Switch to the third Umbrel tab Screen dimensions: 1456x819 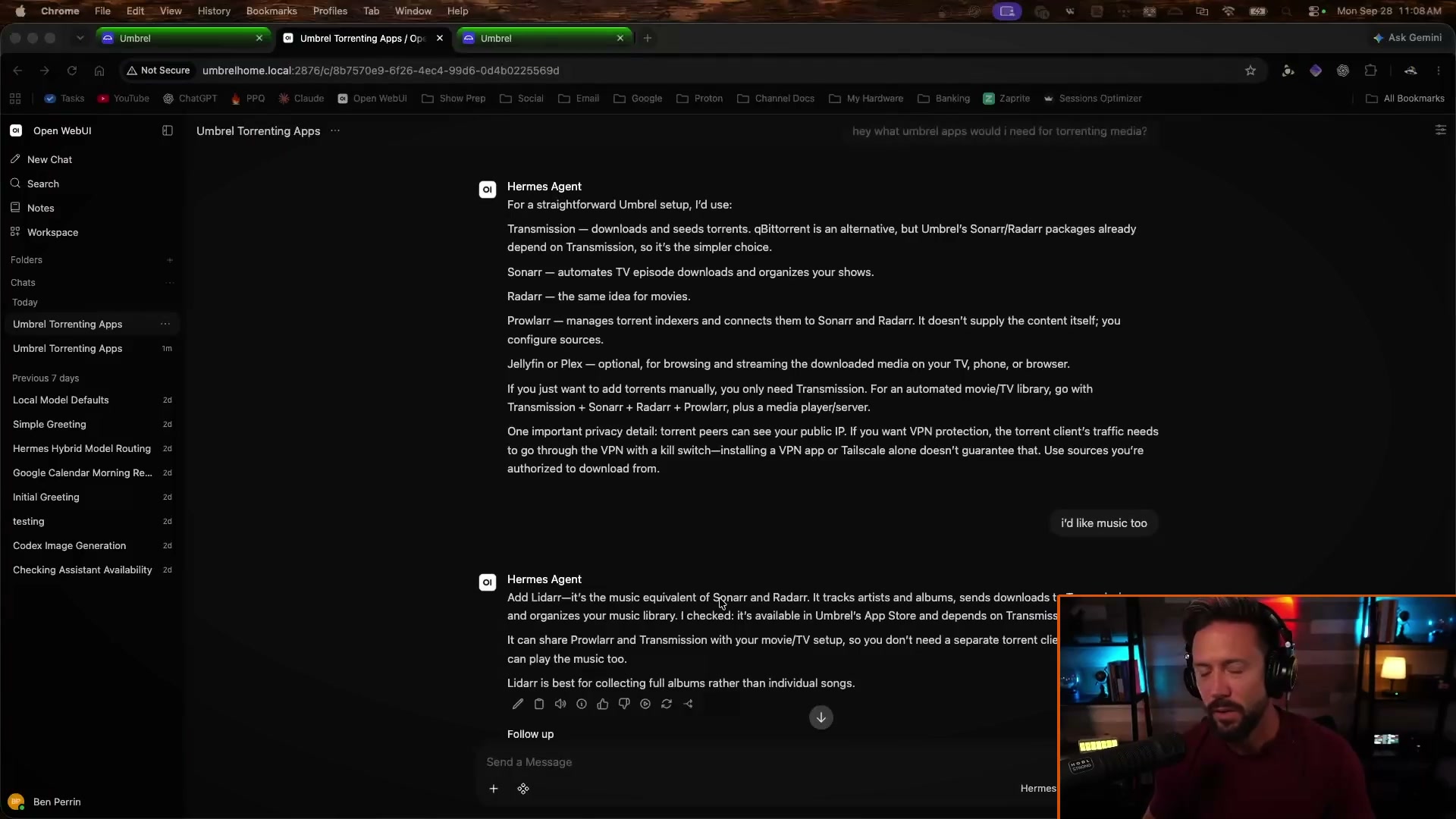(544, 38)
